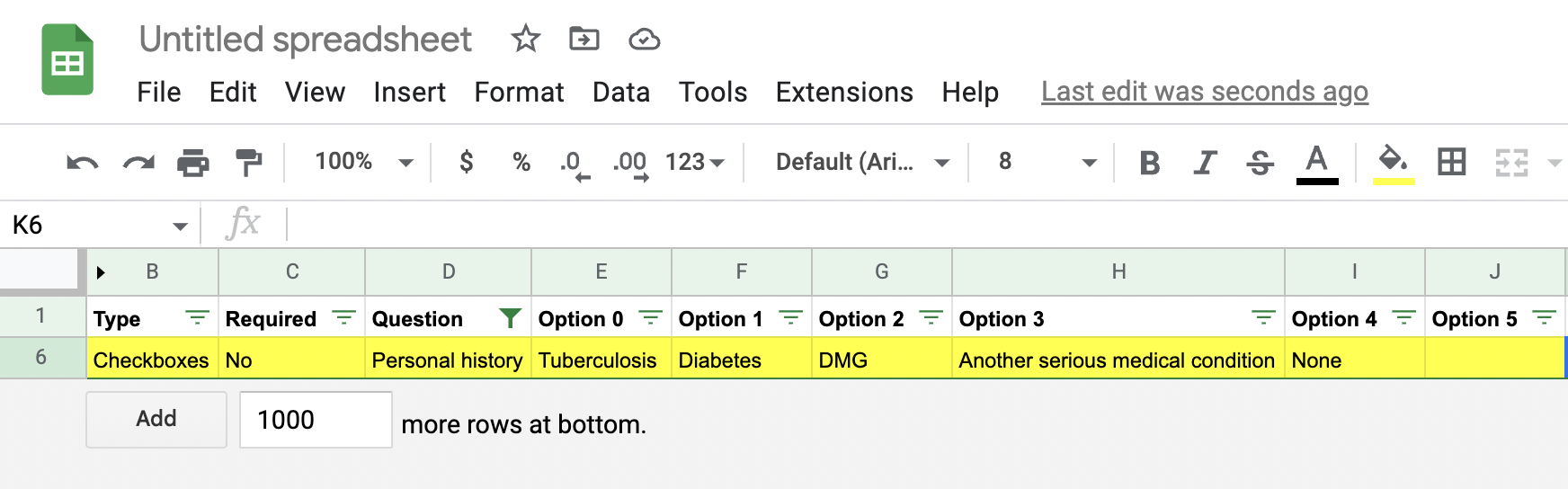Star the Untitled spreadsheet

(525, 39)
